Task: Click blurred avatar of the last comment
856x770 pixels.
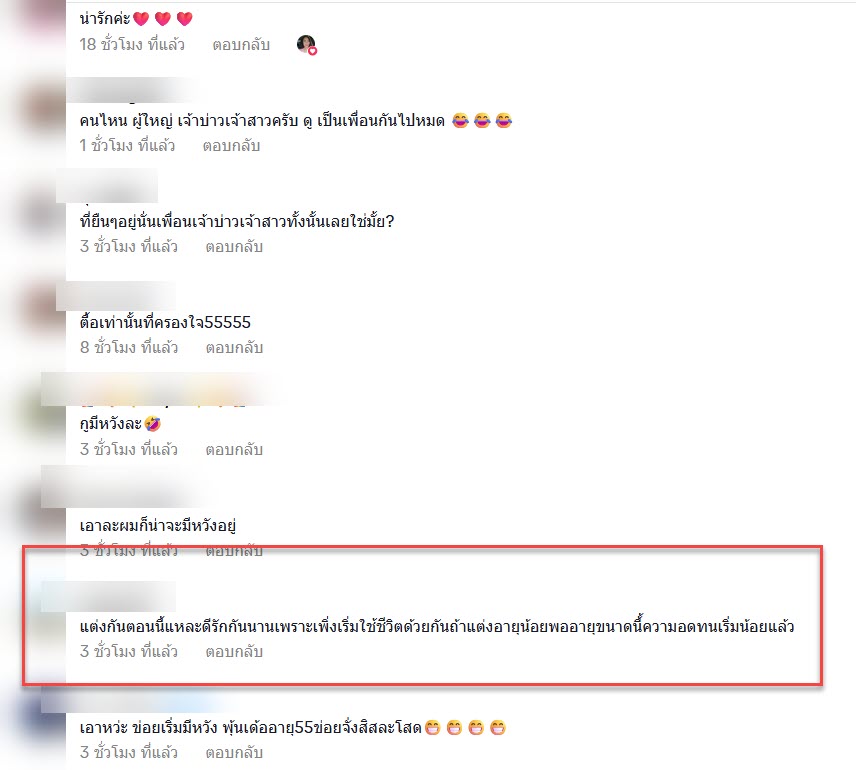Action: pyautogui.click(x=45, y=713)
